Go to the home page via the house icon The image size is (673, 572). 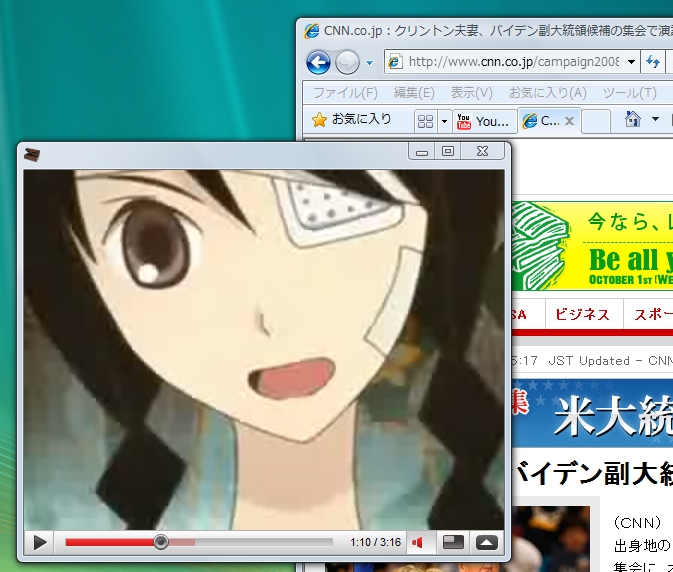tap(632, 119)
